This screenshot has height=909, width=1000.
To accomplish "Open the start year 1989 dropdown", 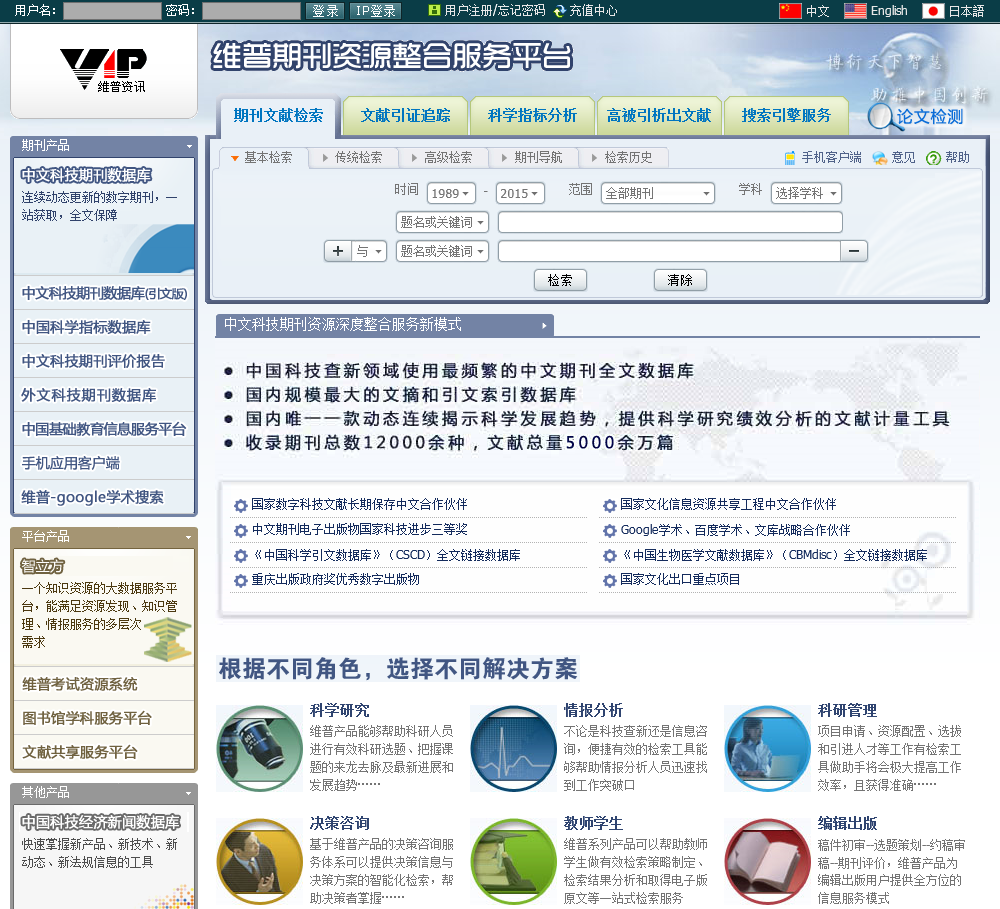I will tap(450, 193).
